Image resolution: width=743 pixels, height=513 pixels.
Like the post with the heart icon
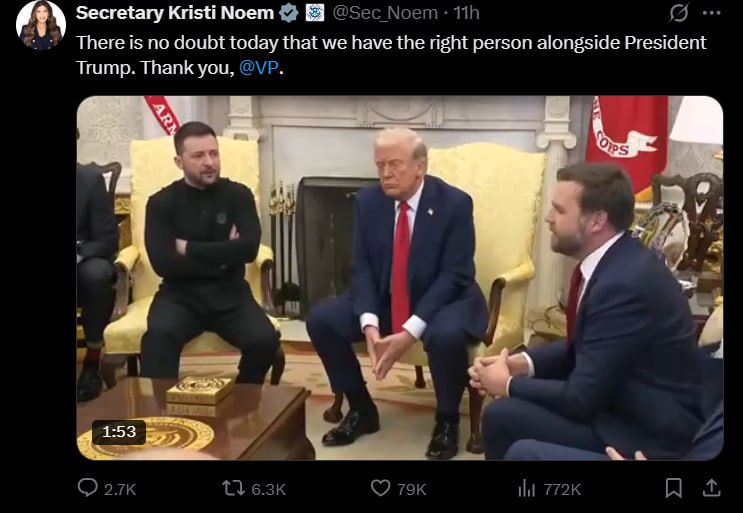click(380, 488)
